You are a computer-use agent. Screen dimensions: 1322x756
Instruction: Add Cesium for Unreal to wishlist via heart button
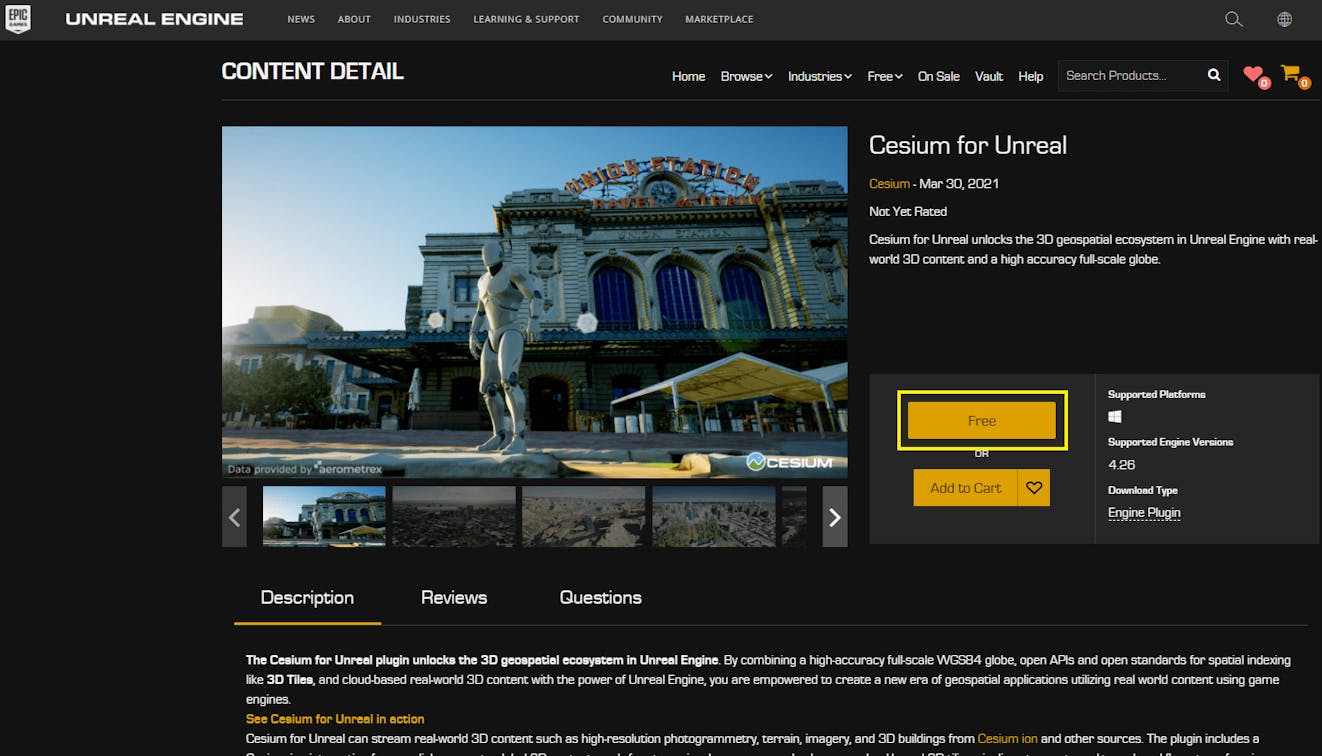tap(1034, 487)
